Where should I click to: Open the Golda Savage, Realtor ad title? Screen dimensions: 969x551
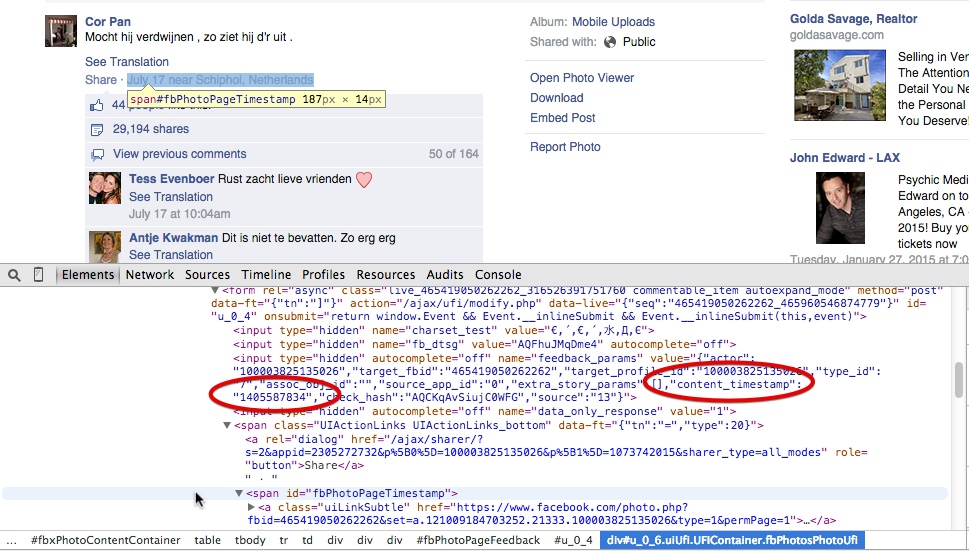pos(853,19)
